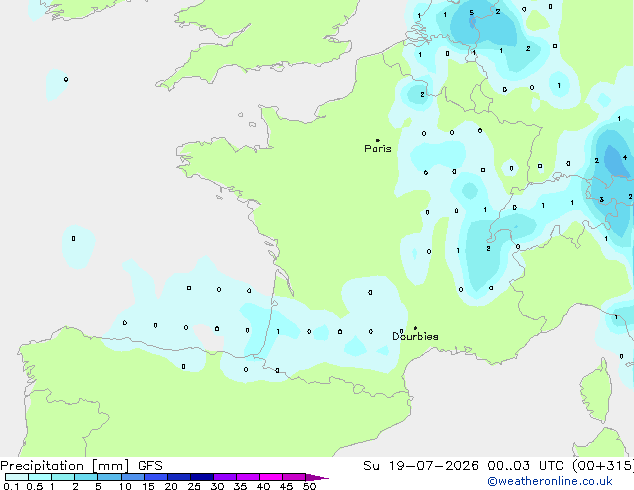Click the (00+315) forecast offset text
Image resolution: width=634 pixels, height=490 pixels.
coord(603,466)
